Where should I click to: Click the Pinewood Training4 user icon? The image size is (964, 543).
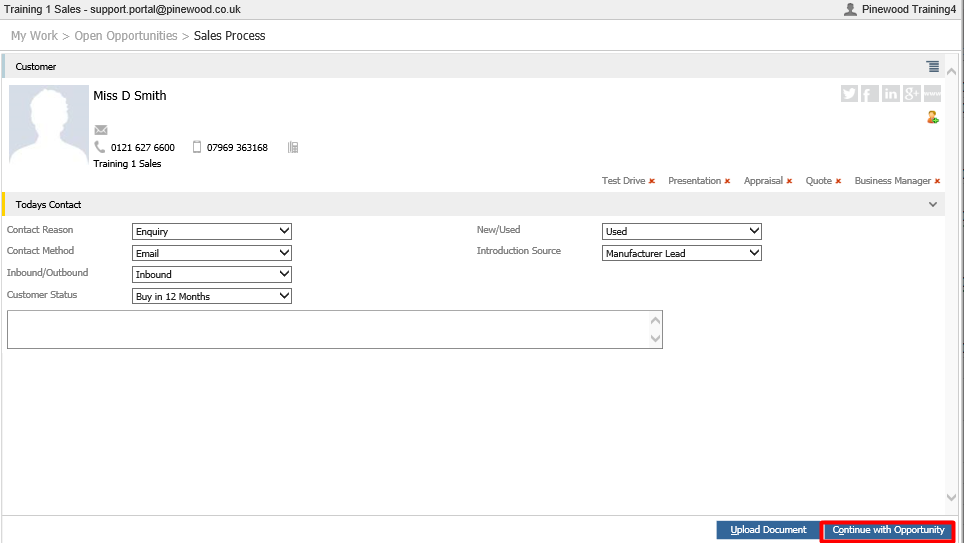(850, 9)
